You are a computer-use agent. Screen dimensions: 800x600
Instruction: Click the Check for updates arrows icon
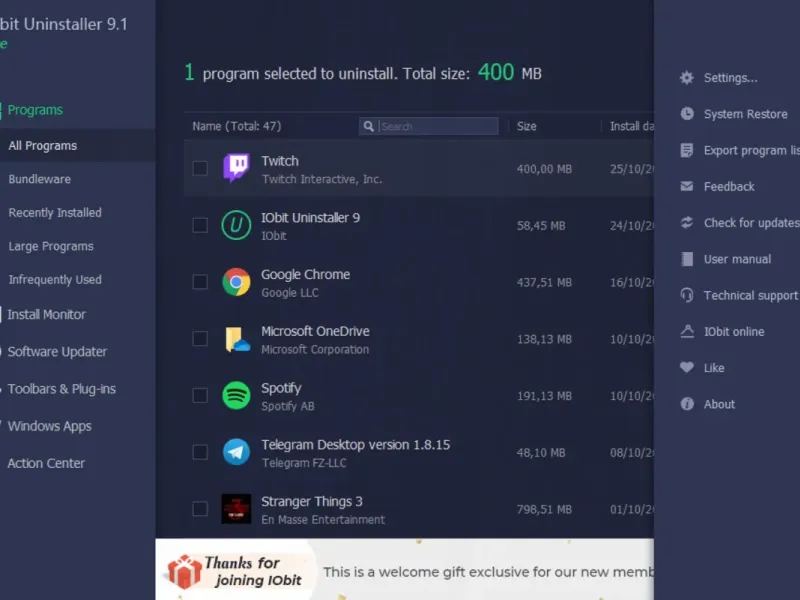pyautogui.click(x=687, y=222)
